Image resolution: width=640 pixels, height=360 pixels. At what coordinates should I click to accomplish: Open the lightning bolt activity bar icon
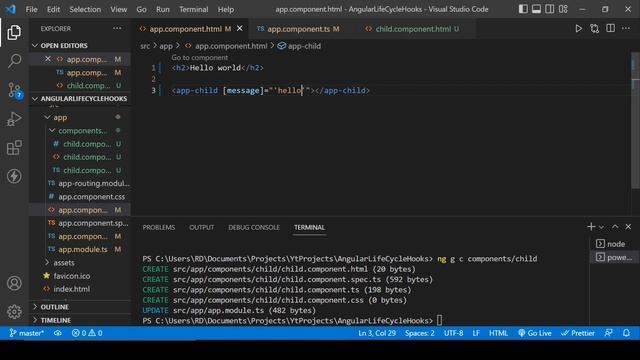click(x=14, y=176)
